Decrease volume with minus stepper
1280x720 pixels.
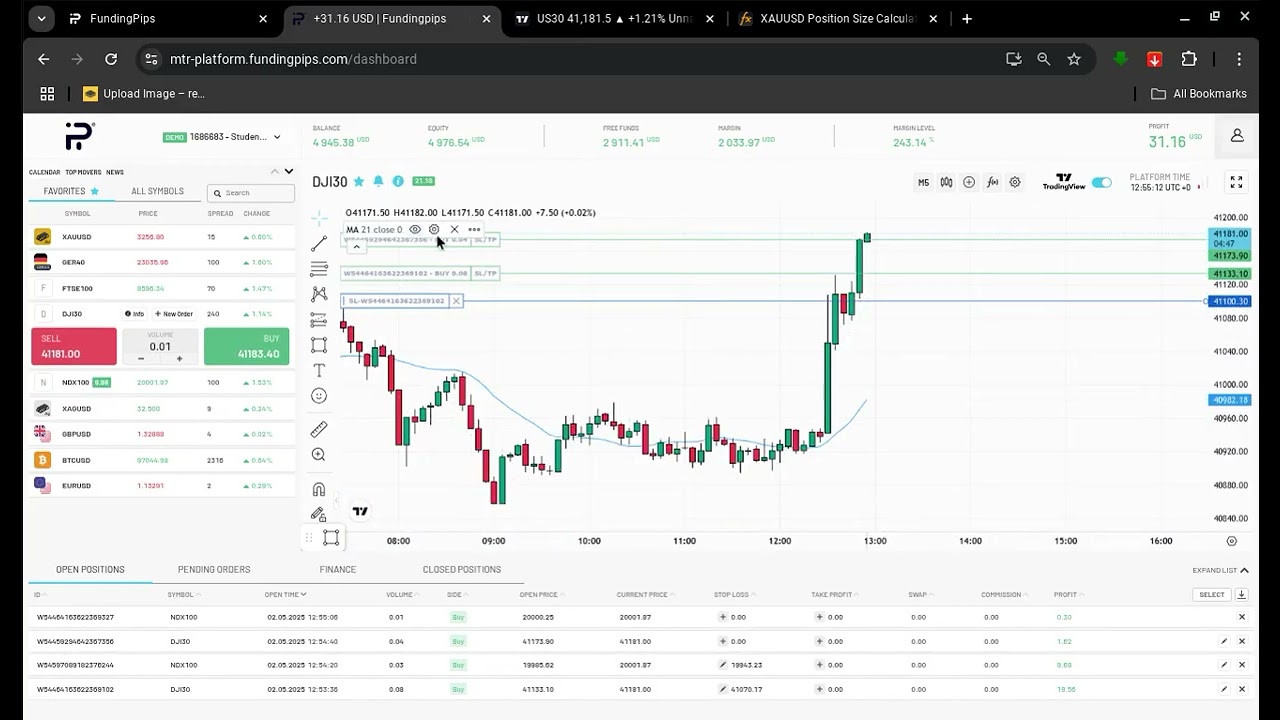pos(141,358)
